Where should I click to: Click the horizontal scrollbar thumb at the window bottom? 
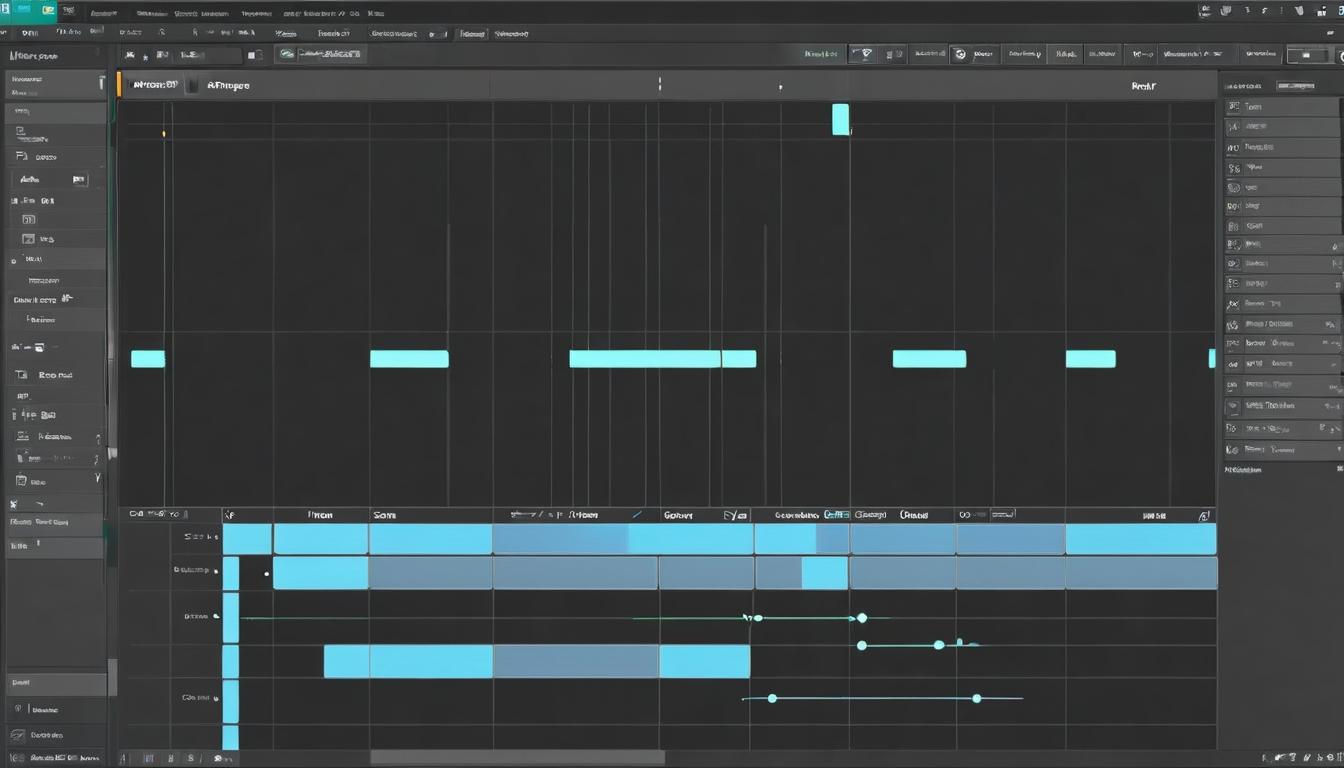[x=518, y=758]
